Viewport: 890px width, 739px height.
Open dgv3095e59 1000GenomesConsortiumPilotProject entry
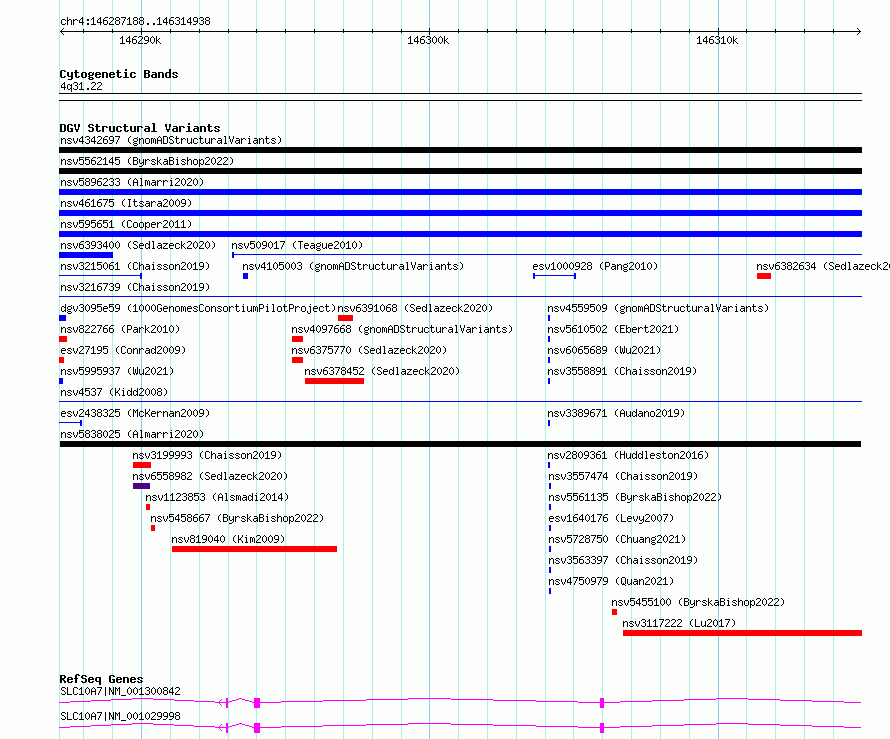(x=198, y=308)
